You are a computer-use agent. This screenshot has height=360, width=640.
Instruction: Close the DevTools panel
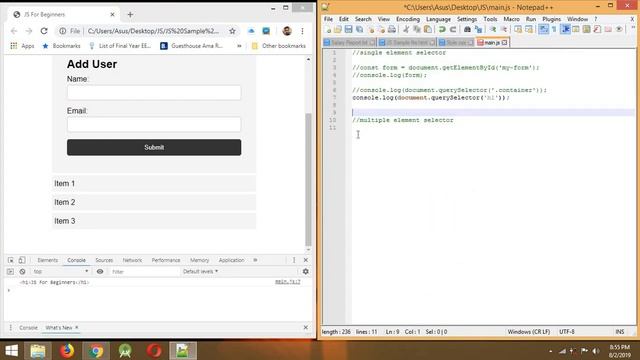point(306,260)
